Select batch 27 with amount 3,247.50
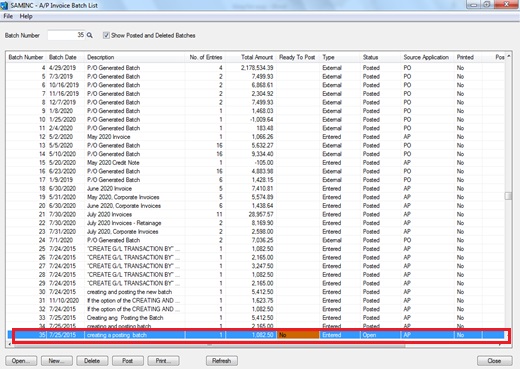520x369 pixels. pyautogui.click(x=255, y=266)
